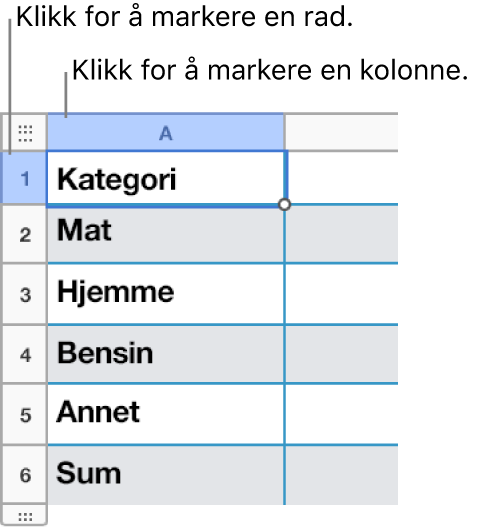This screenshot has width=478, height=529.
Task: Click the Mat cell
Action: tap(166, 234)
